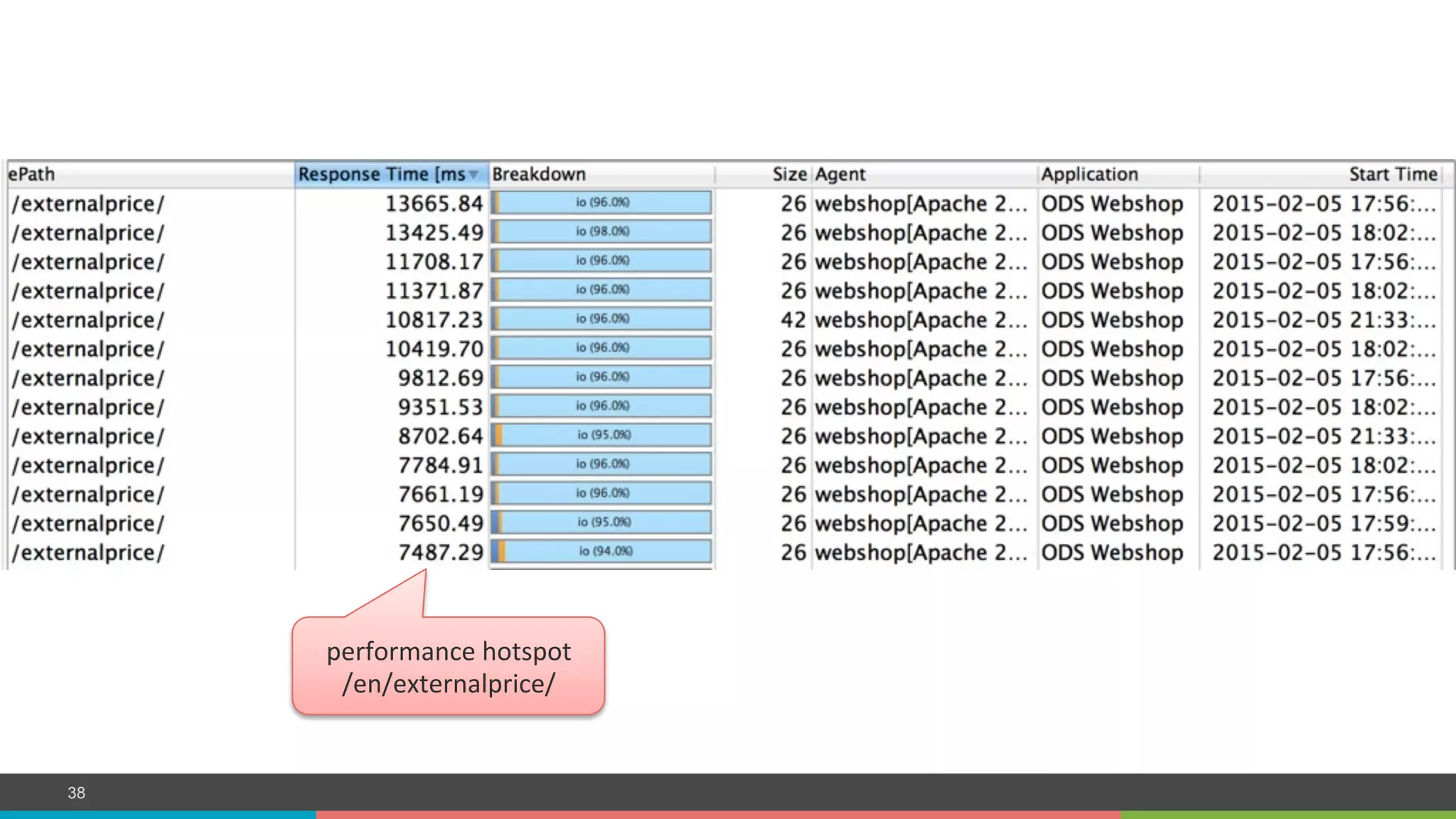Click the 9812.69 response time value
The width and height of the screenshot is (1456, 819).
(441, 378)
